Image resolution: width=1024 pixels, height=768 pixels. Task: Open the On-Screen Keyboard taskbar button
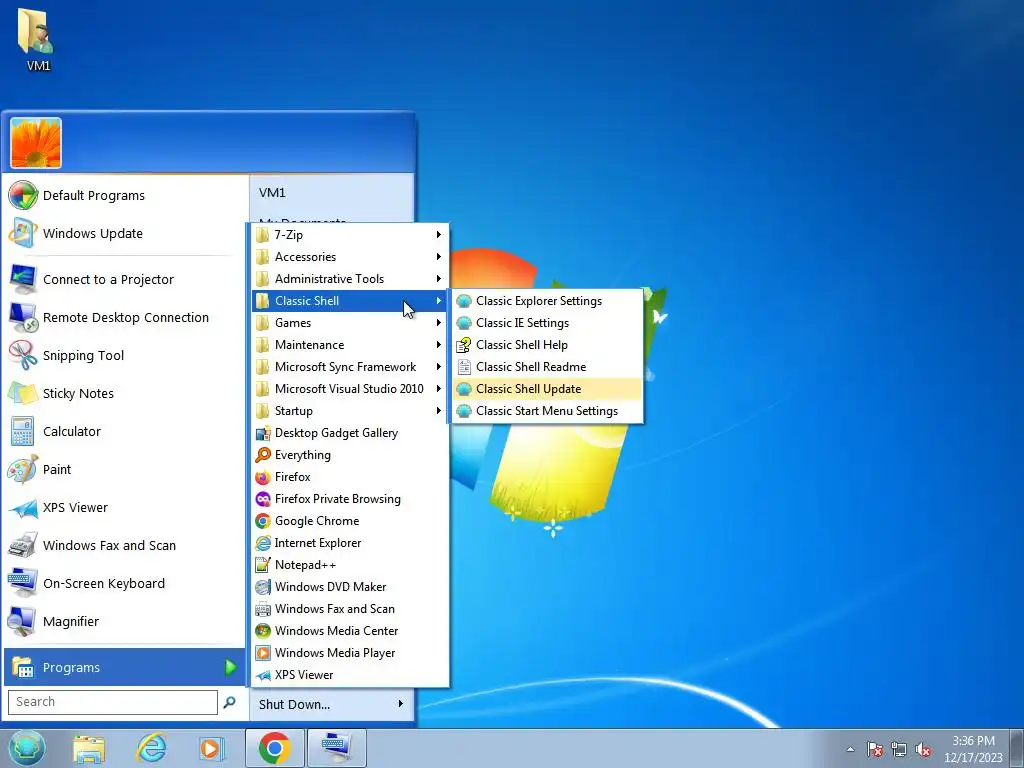click(x=337, y=748)
